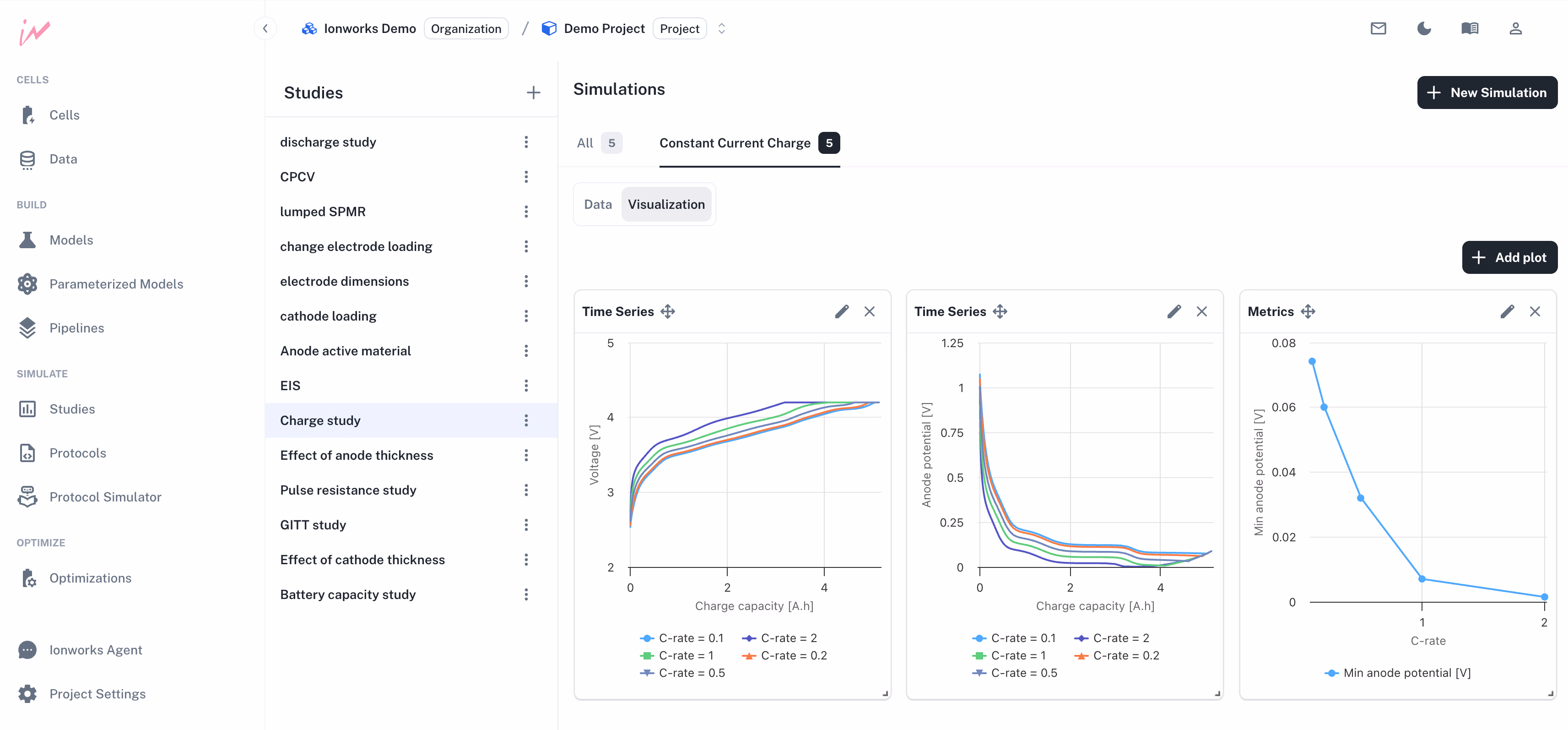
Task: Open the user account icon
Action: tap(1515, 28)
